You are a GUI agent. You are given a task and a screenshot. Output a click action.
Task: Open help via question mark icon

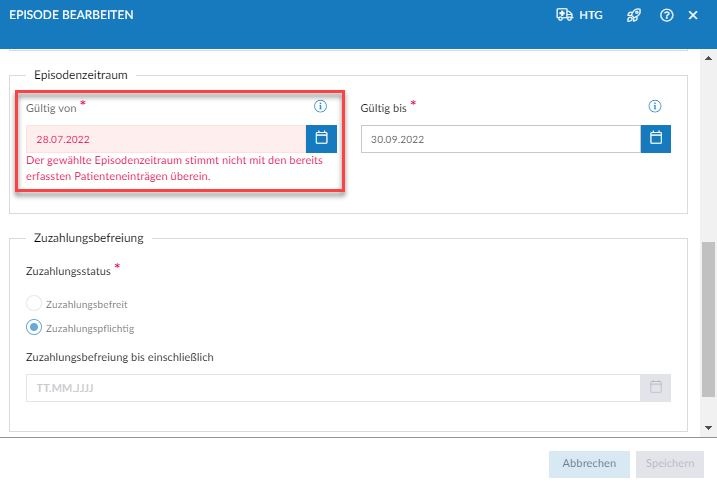[666, 15]
